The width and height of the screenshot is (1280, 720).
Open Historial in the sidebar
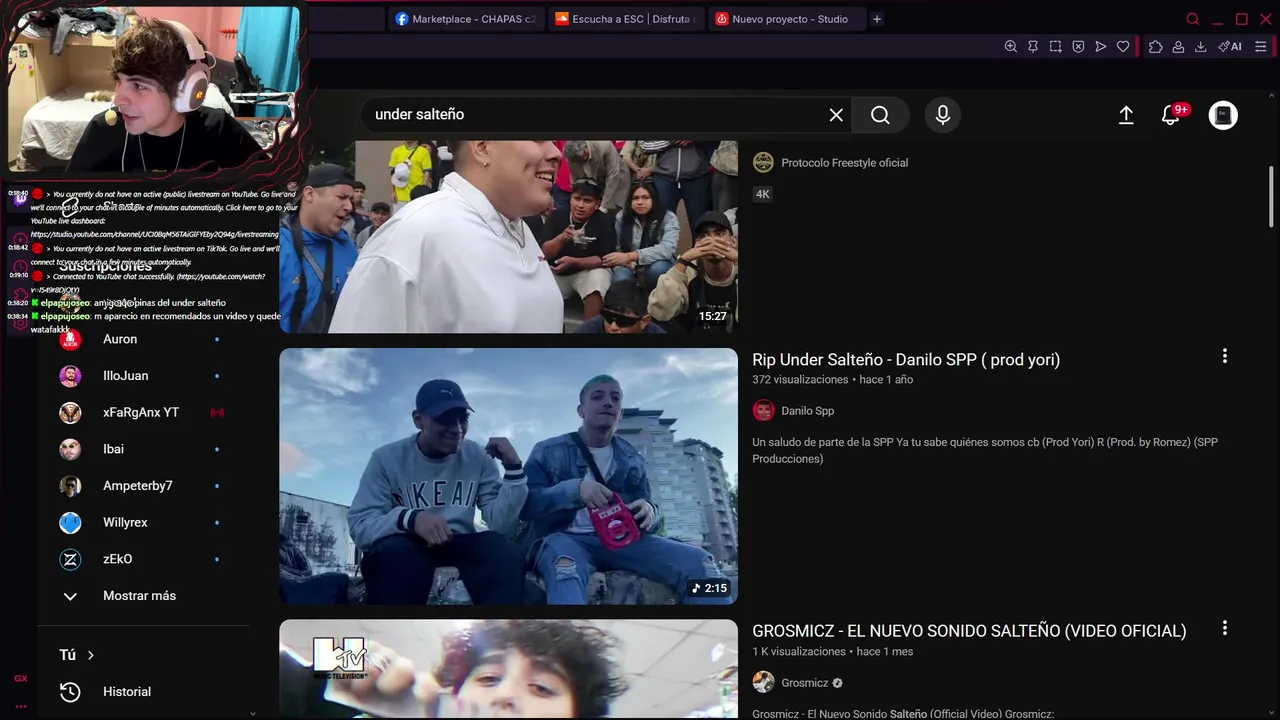pyautogui.click(x=145, y=692)
